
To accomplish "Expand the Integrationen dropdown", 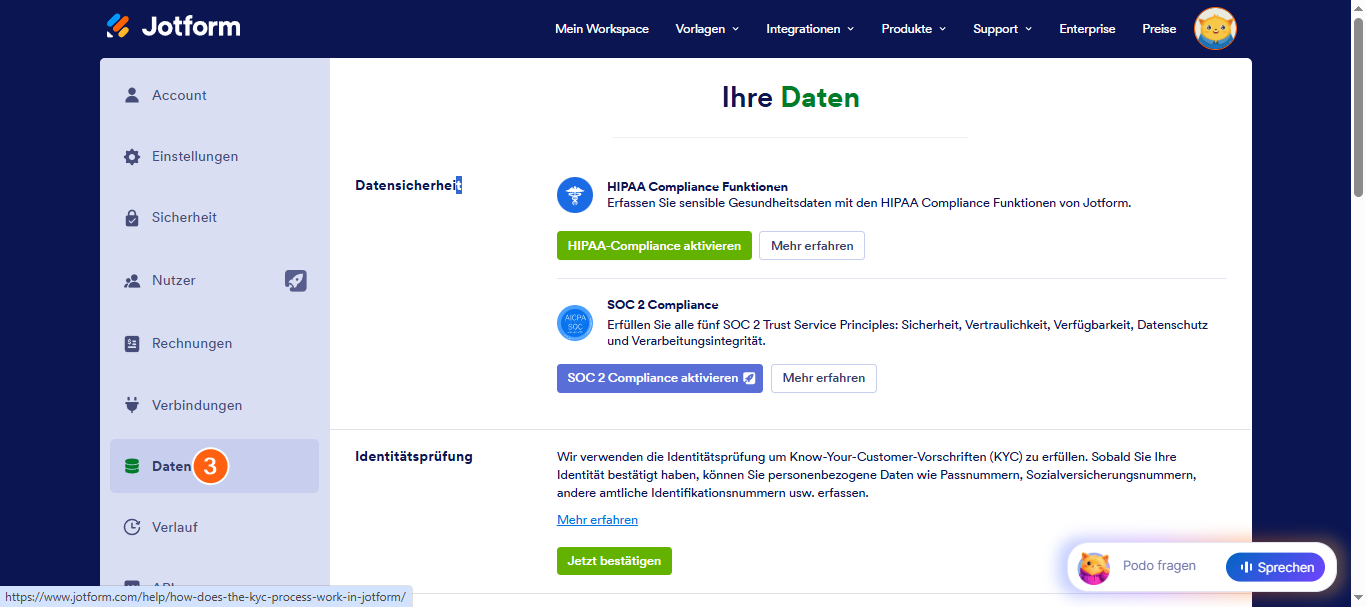I will coord(810,29).
